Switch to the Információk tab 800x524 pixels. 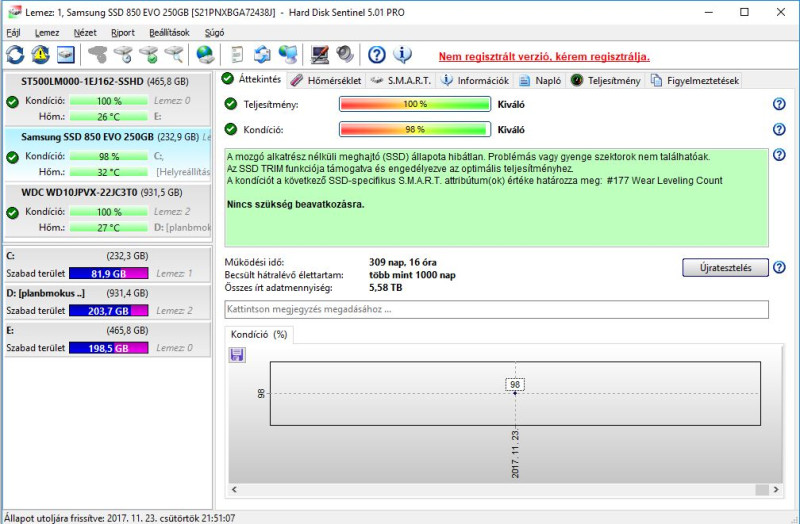(475, 81)
